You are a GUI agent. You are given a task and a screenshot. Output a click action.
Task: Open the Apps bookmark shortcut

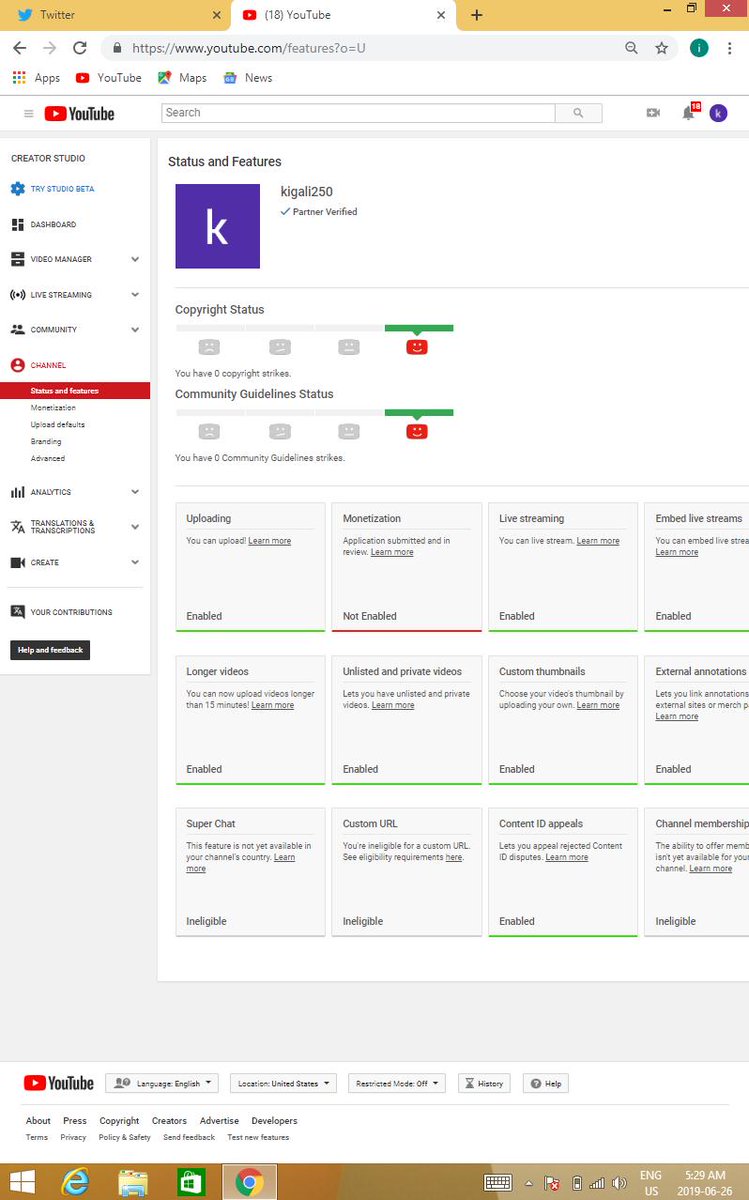tap(36, 78)
